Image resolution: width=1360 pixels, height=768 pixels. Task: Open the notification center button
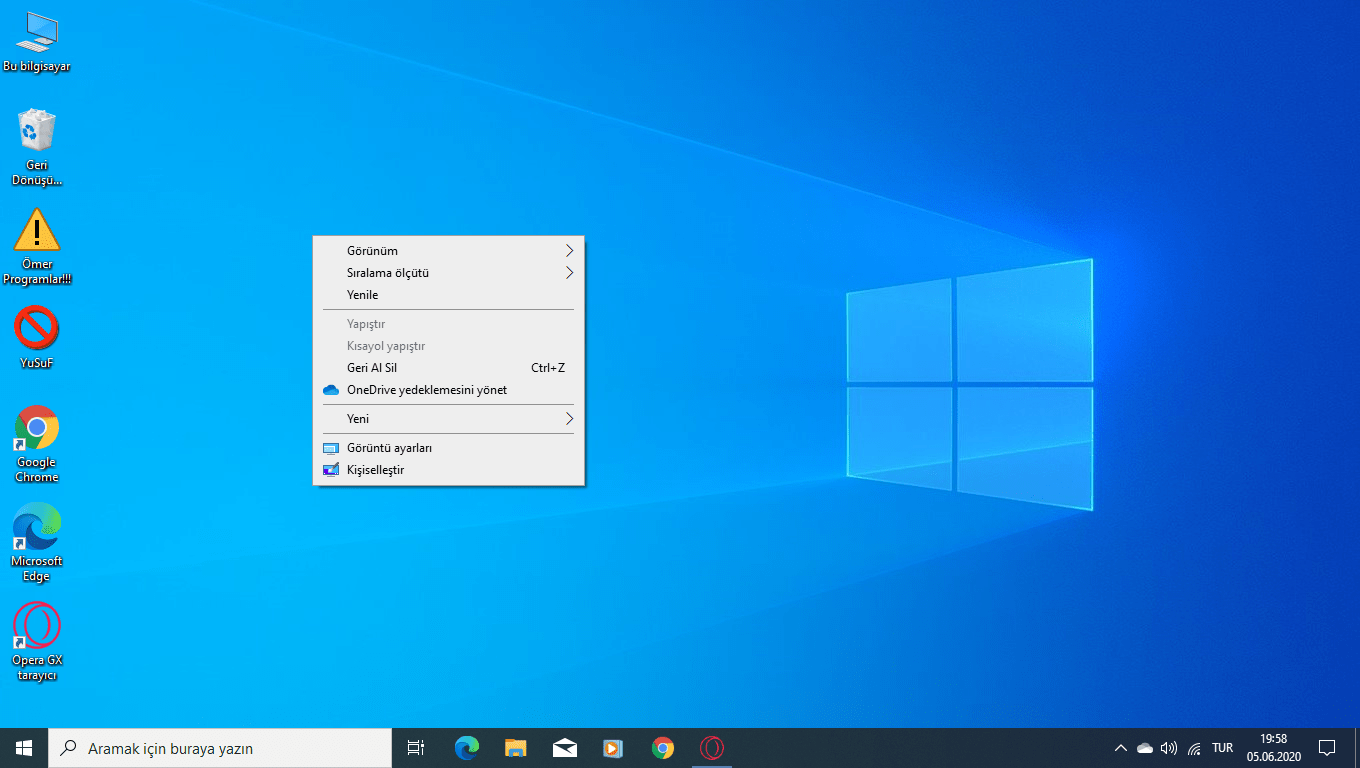tap(1327, 747)
